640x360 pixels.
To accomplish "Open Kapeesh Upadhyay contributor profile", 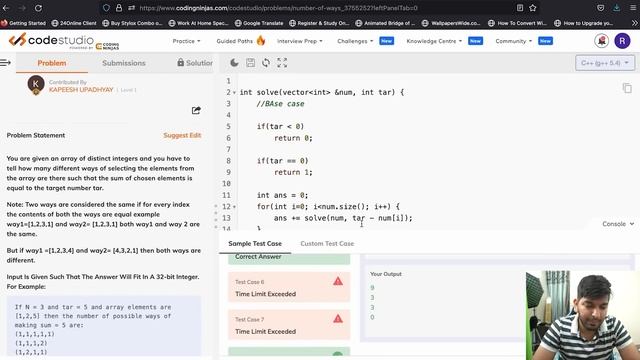I will click(x=81, y=89).
